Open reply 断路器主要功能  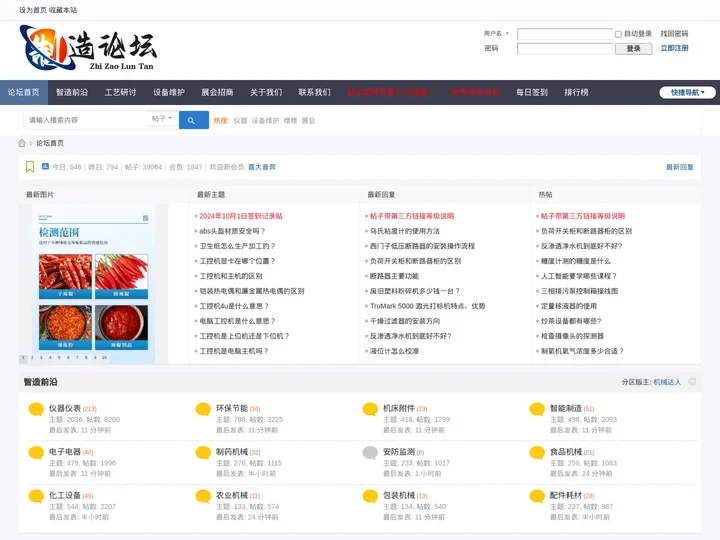394,276
